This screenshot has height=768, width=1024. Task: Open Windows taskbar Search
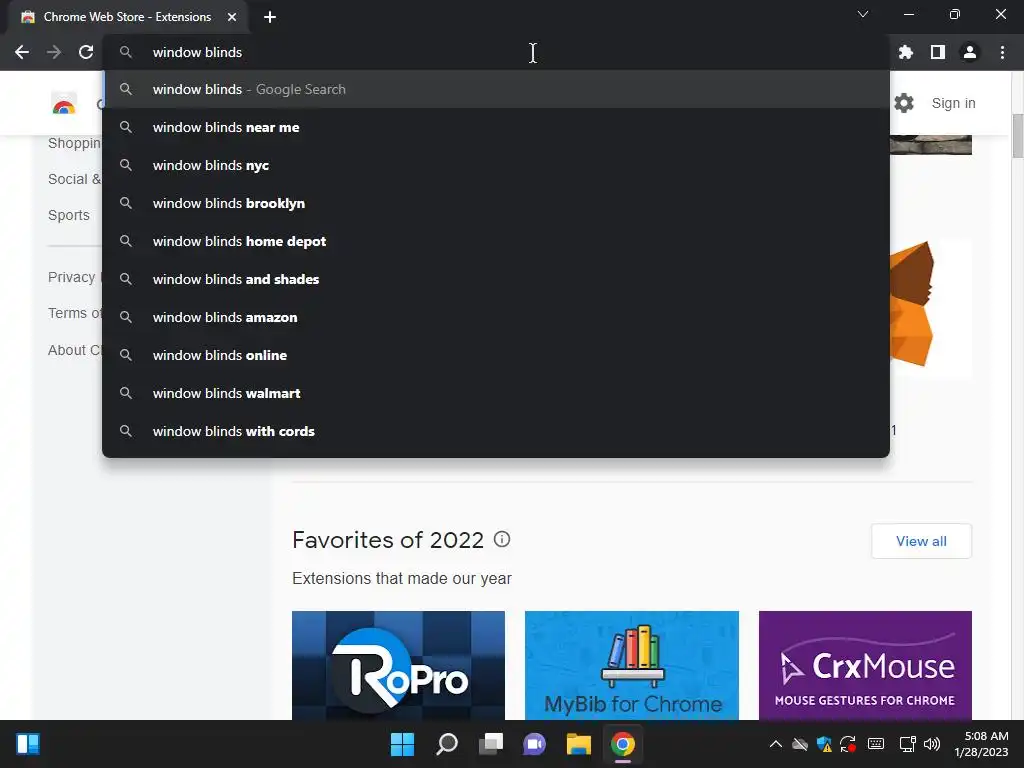click(447, 744)
